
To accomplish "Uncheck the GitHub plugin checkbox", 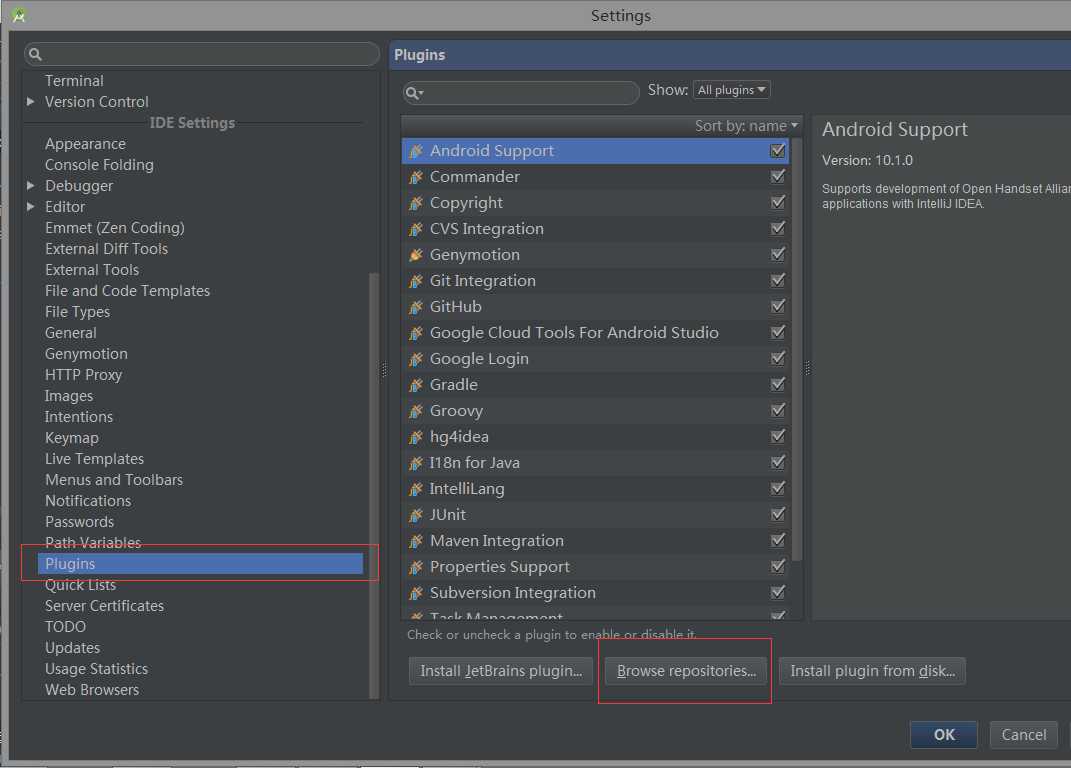I will [x=777, y=306].
